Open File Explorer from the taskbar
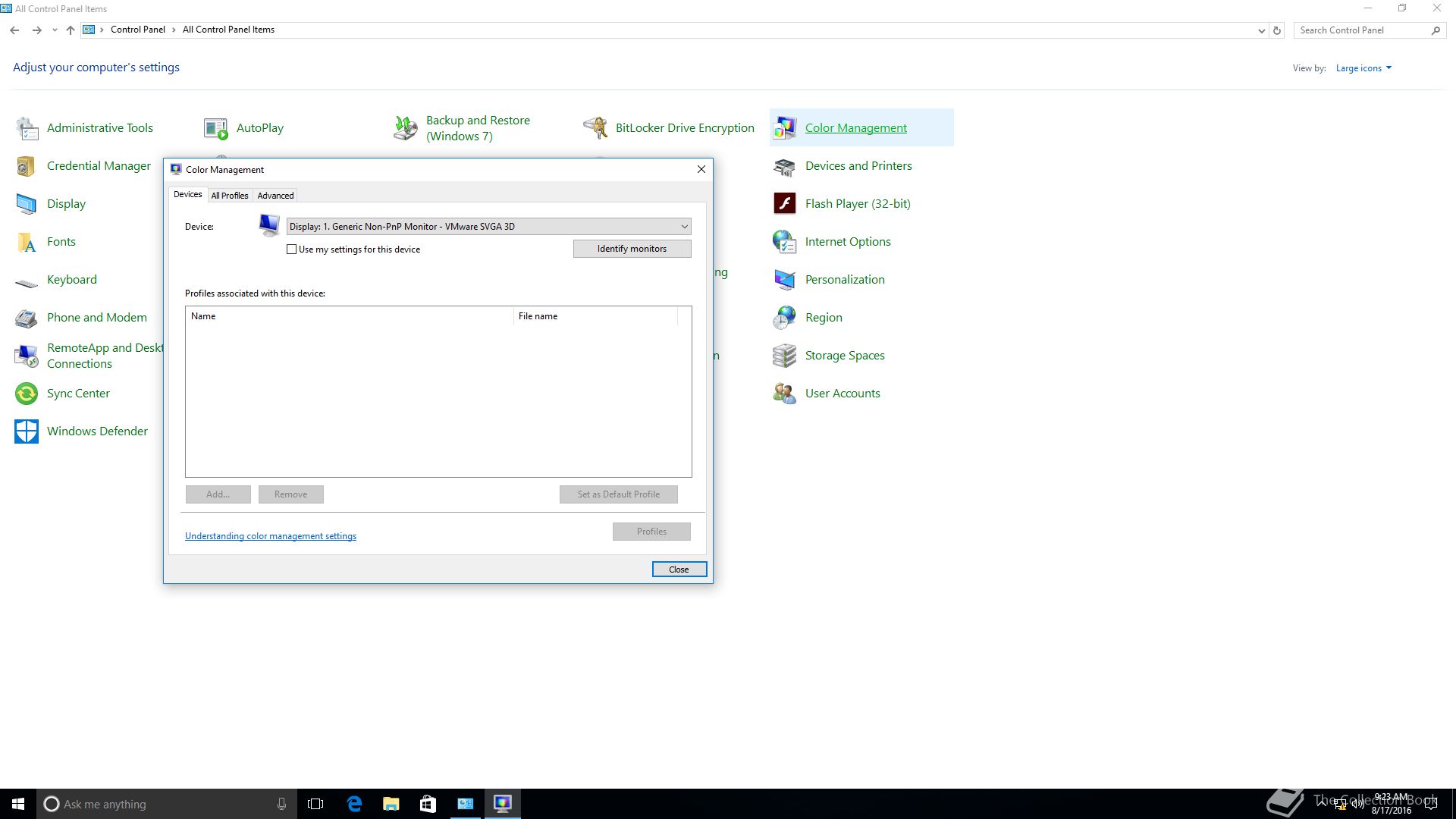 (391, 804)
